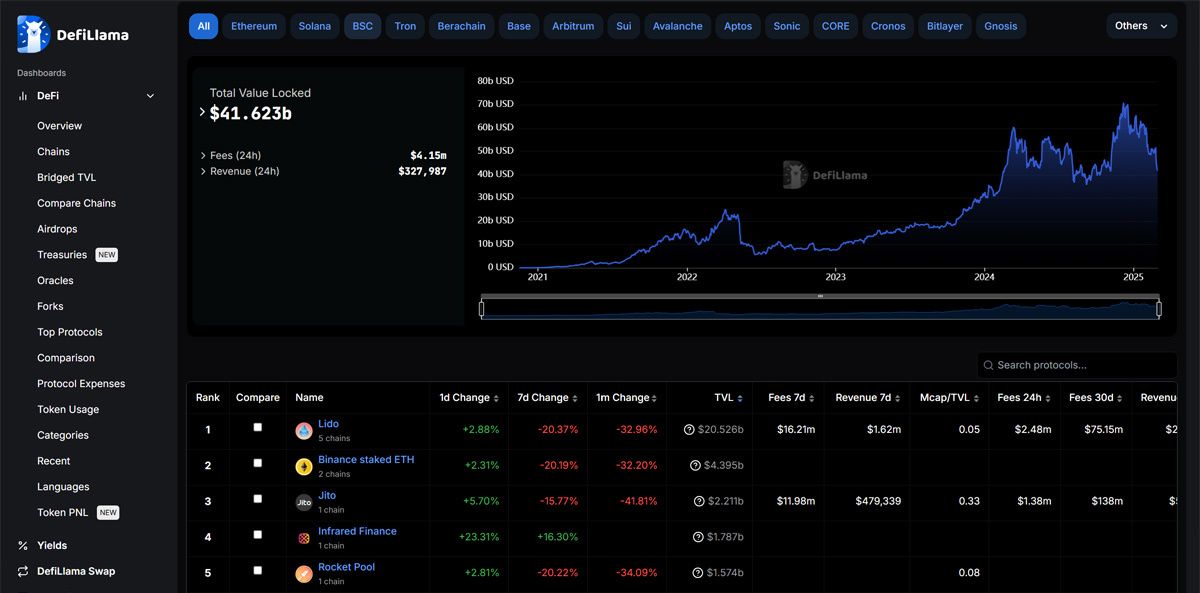Image resolution: width=1200 pixels, height=593 pixels.
Task: Sort by 7d Change using its sort arrows
Action: click(x=575, y=398)
